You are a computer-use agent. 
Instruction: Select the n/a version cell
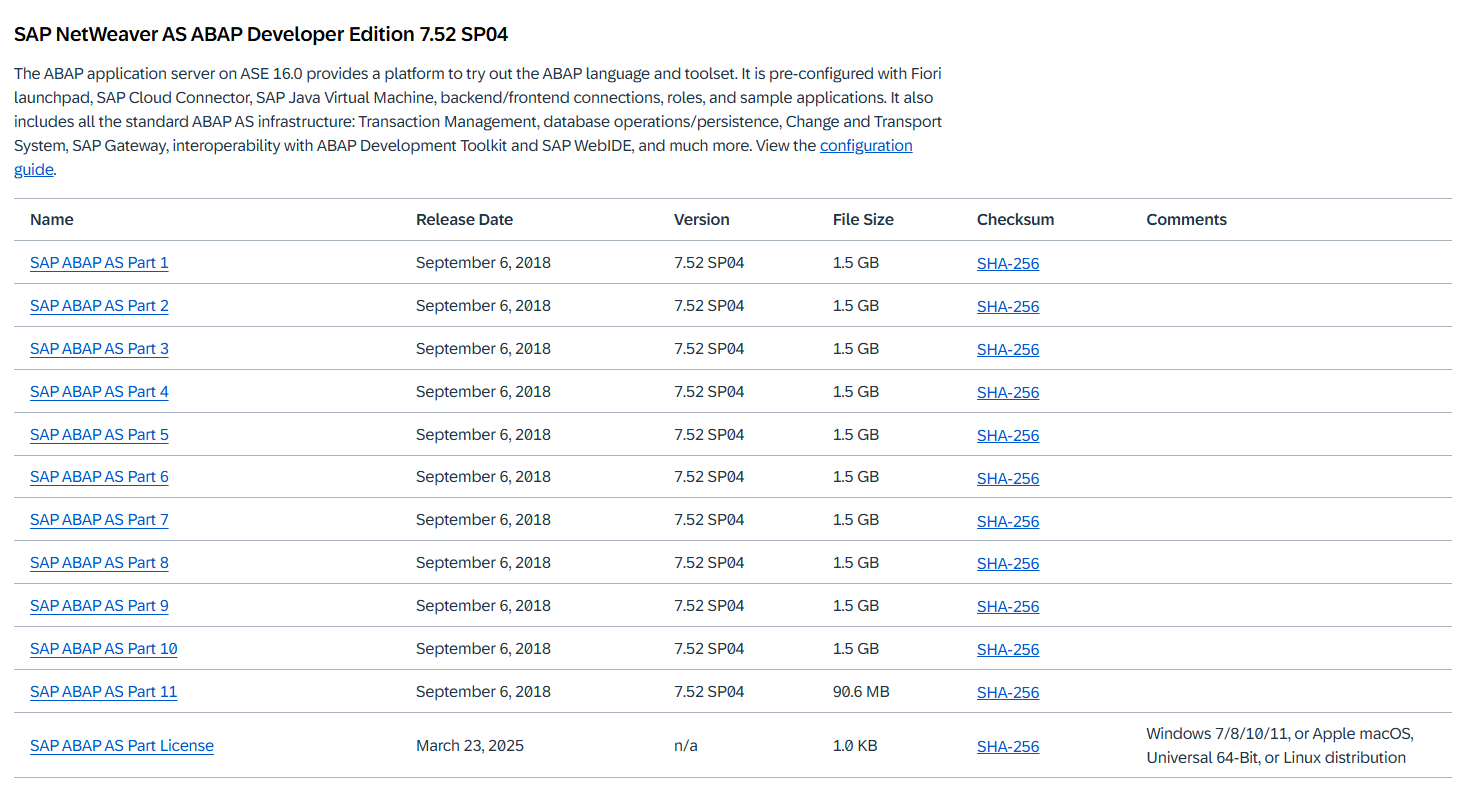tap(686, 746)
